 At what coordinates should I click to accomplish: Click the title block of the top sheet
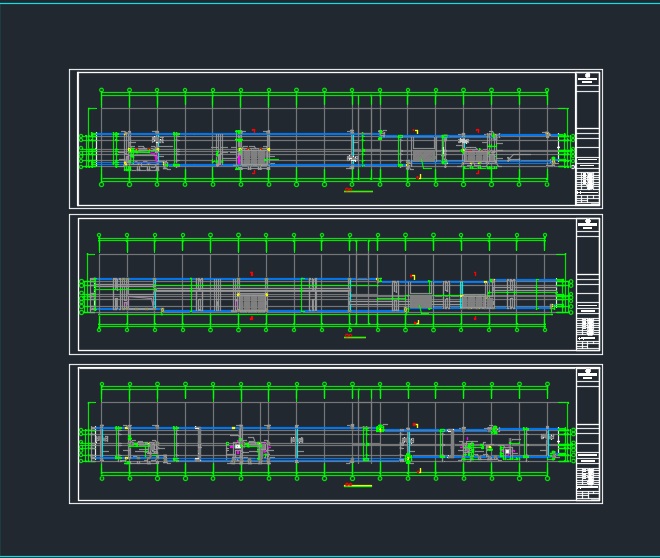(x=588, y=139)
